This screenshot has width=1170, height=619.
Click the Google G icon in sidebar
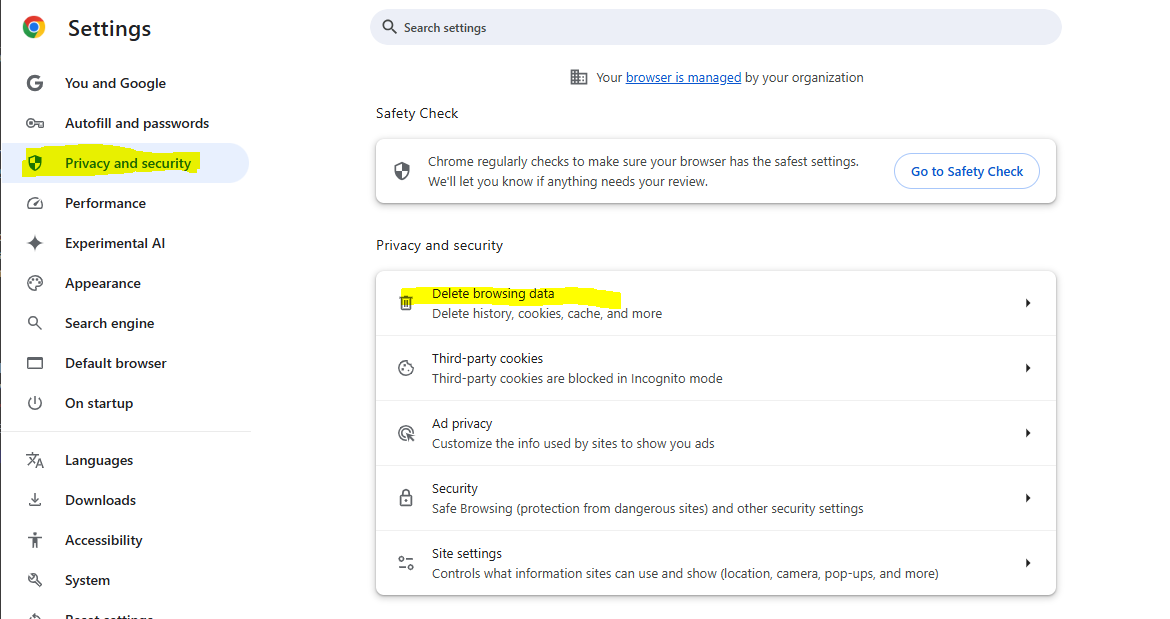tap(35, 83)
